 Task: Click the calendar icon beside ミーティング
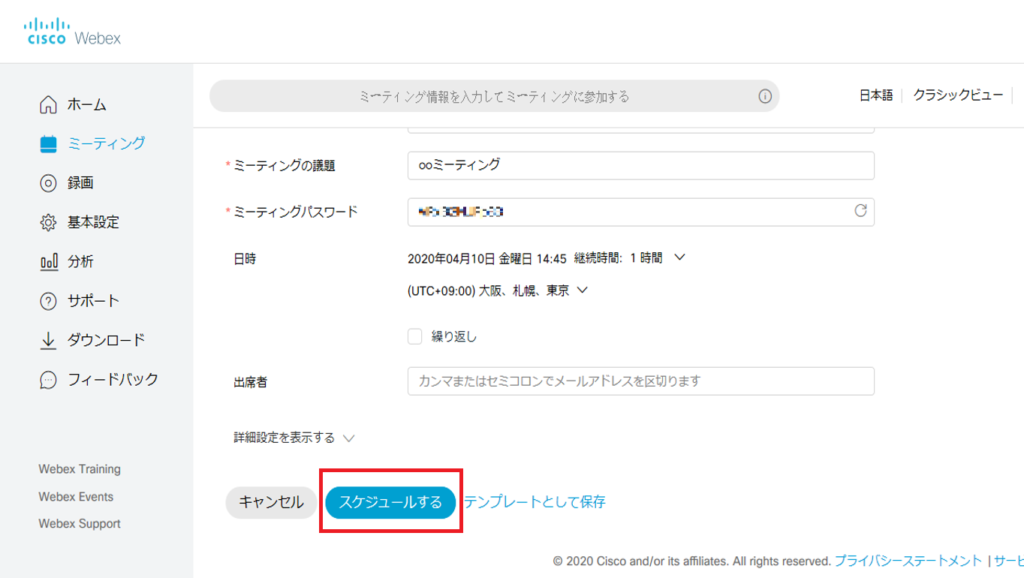48,144
